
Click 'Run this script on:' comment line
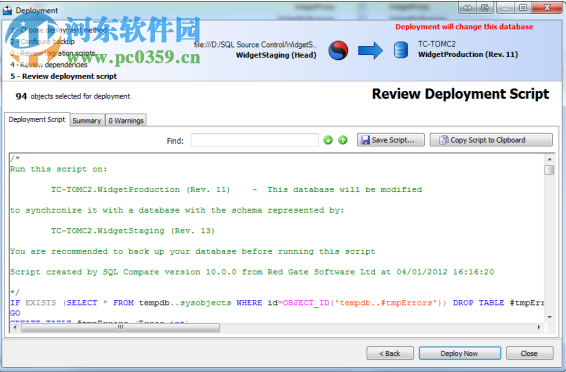pyautogui.click(x=58, y=169)
